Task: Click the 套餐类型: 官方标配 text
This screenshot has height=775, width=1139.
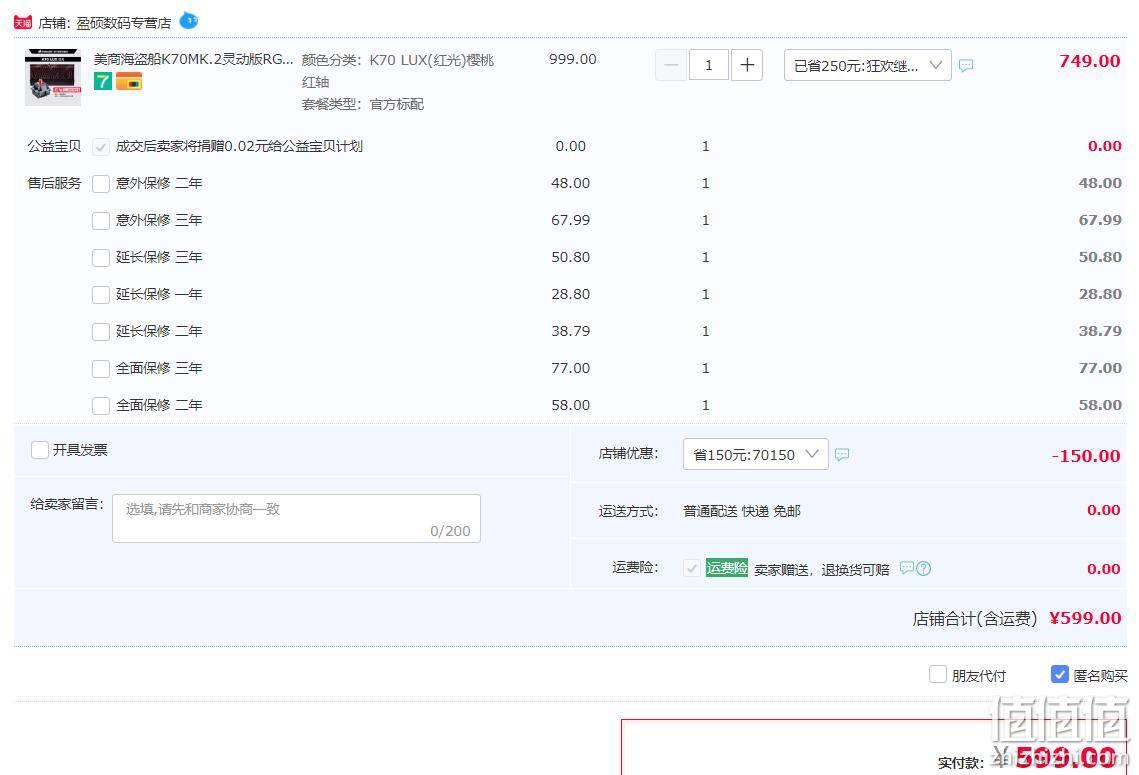Action: (x=362, y=105)
